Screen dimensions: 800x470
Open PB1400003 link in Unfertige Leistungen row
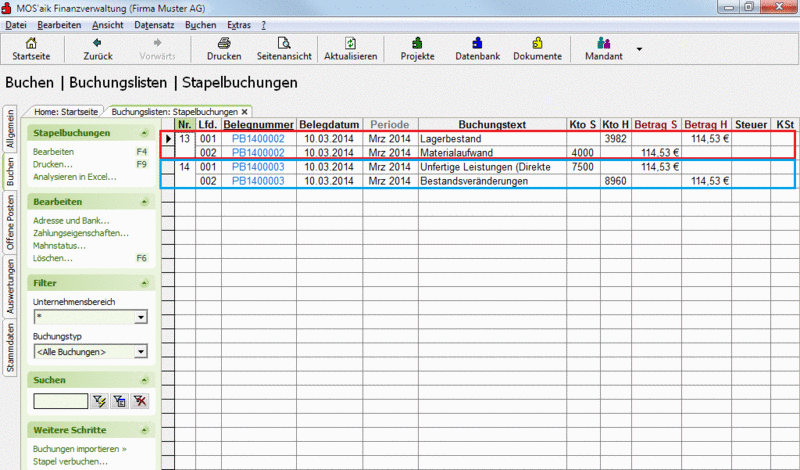pos(258,167)
